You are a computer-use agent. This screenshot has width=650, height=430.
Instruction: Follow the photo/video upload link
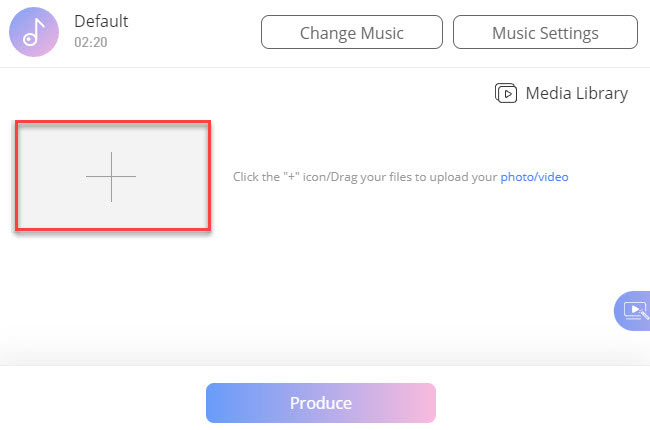[534, 177]
